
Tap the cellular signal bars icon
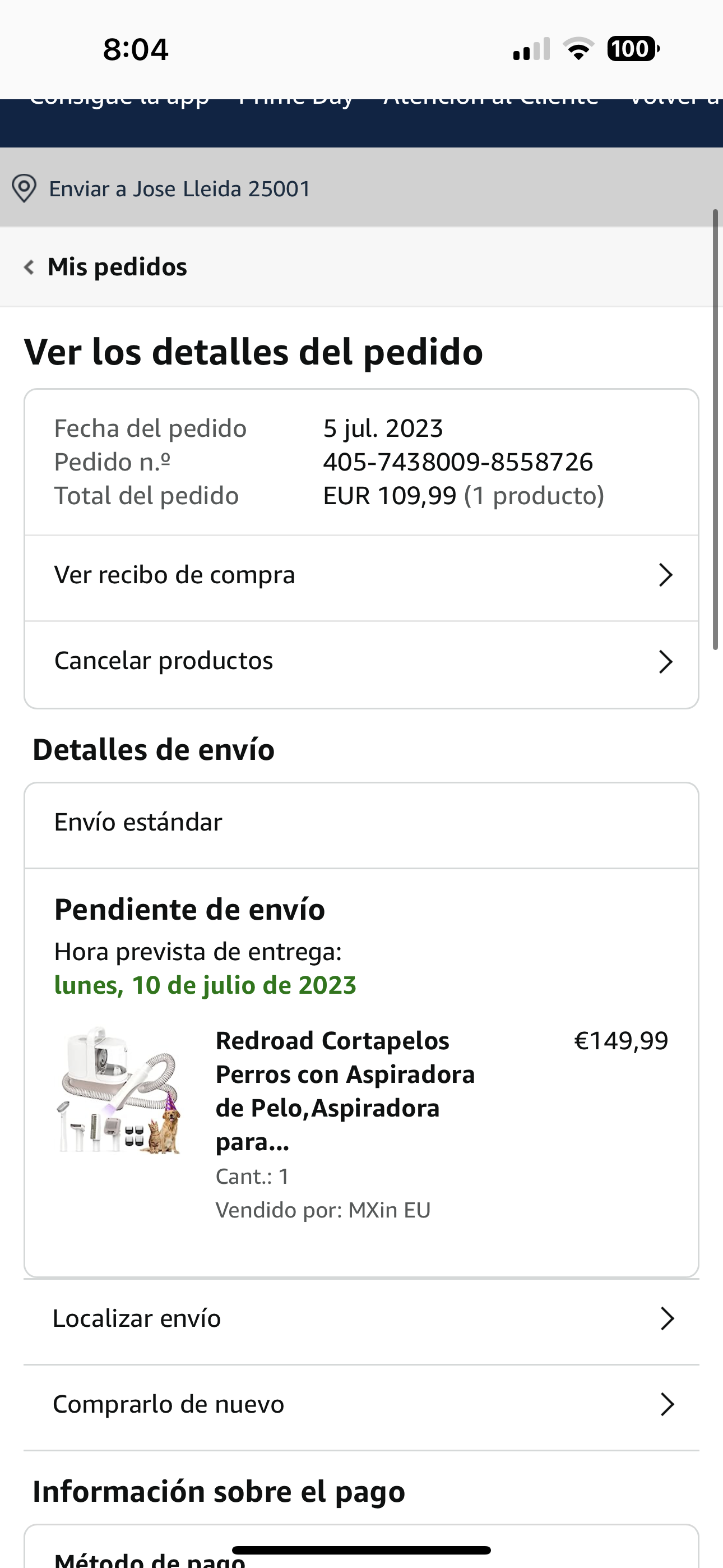coord(531,49)
